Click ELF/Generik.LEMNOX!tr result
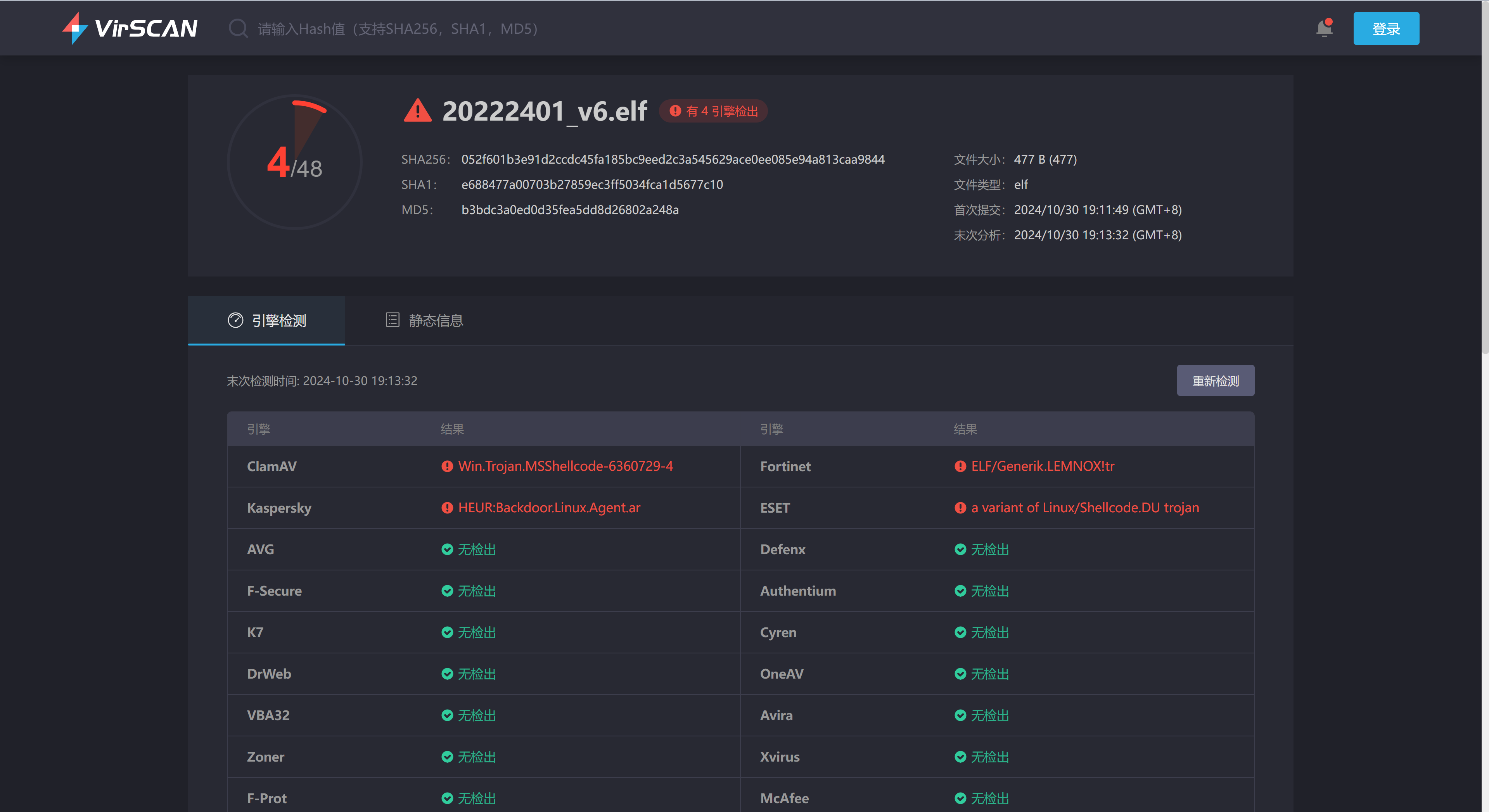The image size is (1489, 812). (x=1043, y=466)
